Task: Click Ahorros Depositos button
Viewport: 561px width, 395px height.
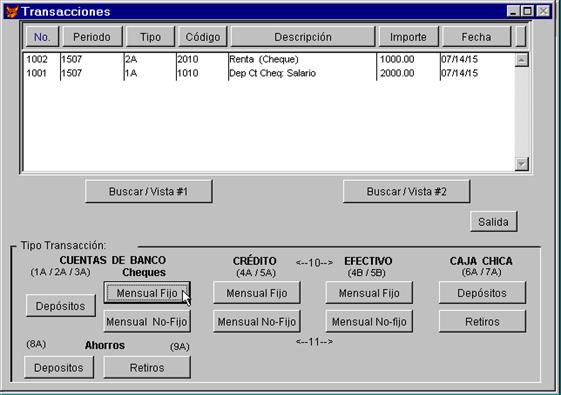Action: point(59,367)
